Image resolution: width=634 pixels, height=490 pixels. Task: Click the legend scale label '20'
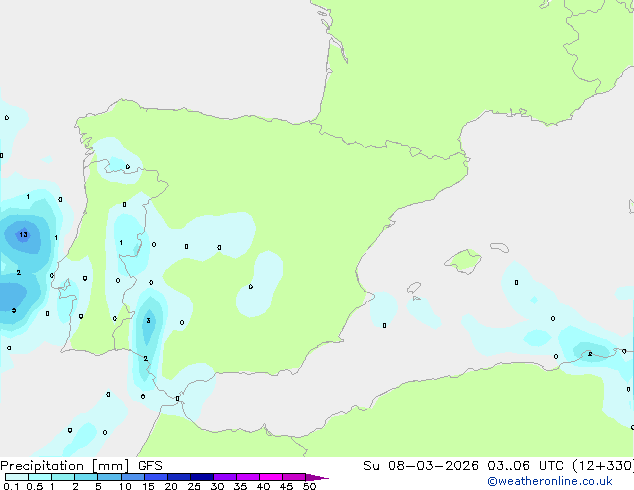tap(171, 486)
